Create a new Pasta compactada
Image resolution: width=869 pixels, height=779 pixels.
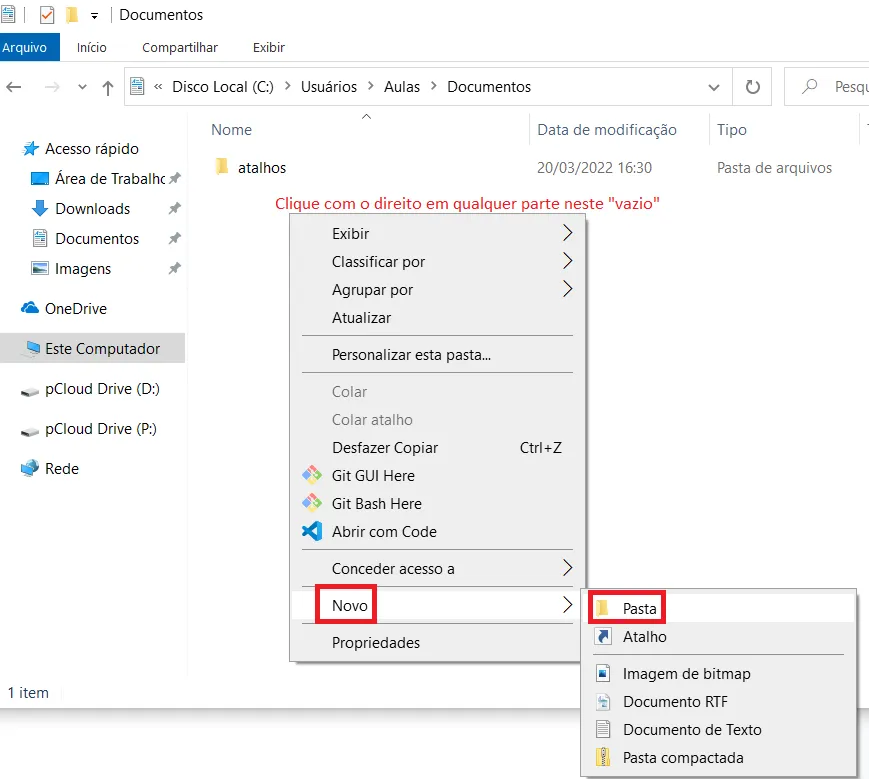(x=719, y=758)
